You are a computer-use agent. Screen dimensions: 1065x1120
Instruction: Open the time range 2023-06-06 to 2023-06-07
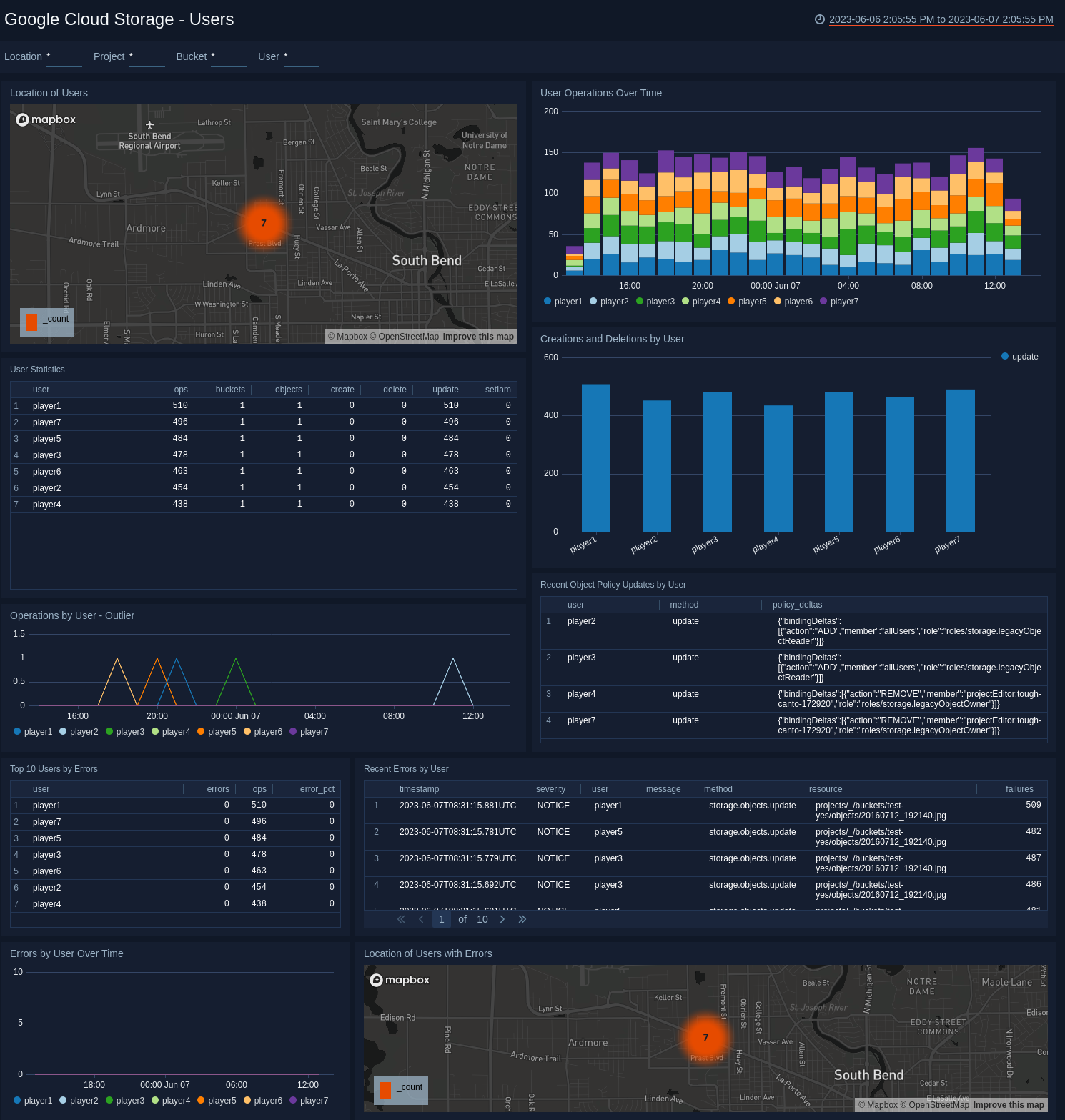pos(941,19)
